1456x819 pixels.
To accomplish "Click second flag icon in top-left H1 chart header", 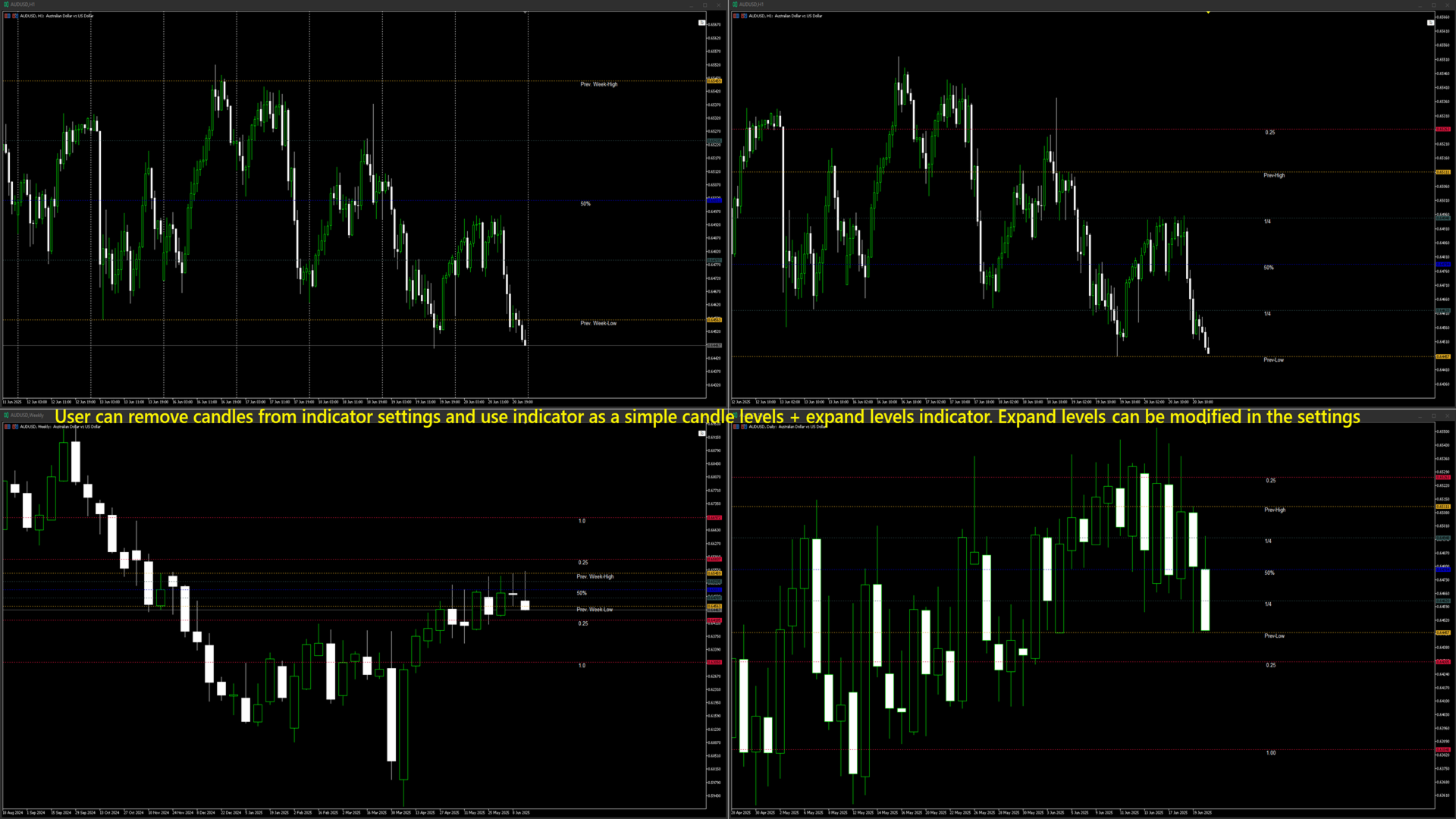I will (15, 15).
